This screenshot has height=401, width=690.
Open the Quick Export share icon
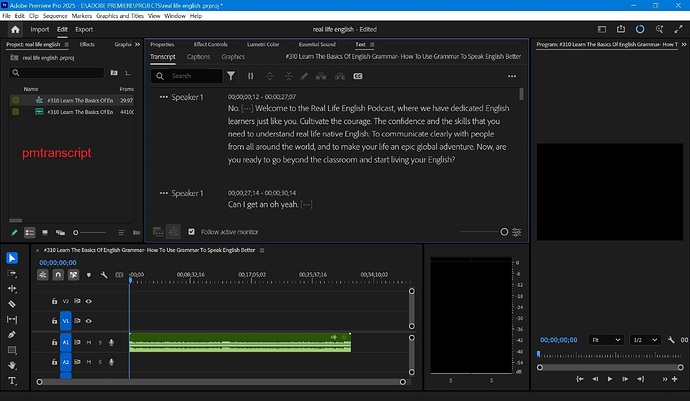tap(621, 29)
